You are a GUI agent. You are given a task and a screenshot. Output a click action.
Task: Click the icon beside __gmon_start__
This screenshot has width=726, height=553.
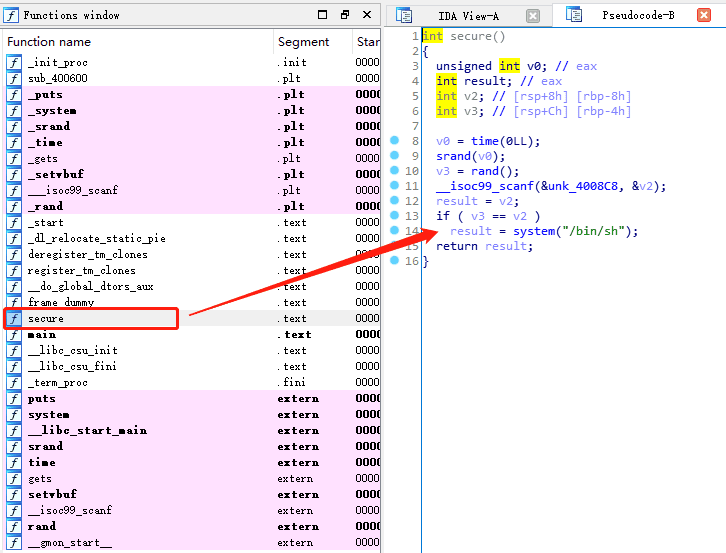14,542
